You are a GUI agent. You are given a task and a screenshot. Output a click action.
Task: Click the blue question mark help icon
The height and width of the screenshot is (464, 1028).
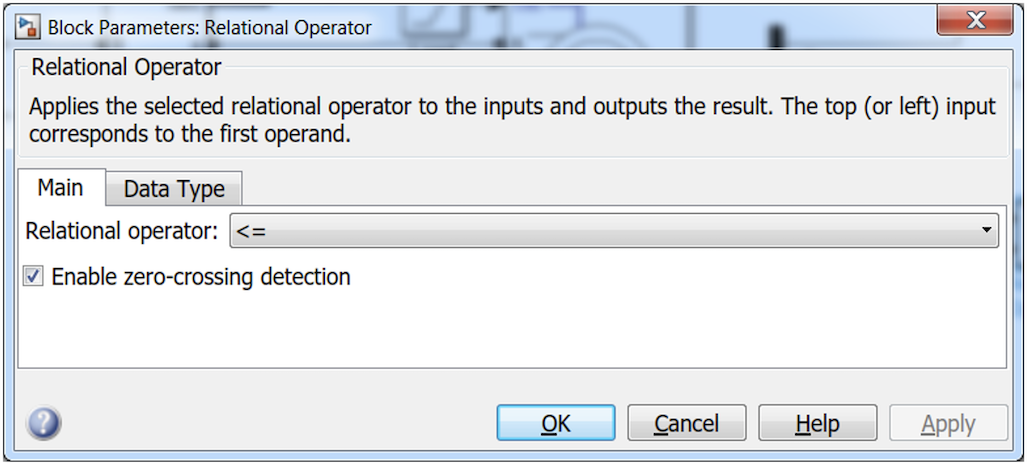tap(44, 423)
